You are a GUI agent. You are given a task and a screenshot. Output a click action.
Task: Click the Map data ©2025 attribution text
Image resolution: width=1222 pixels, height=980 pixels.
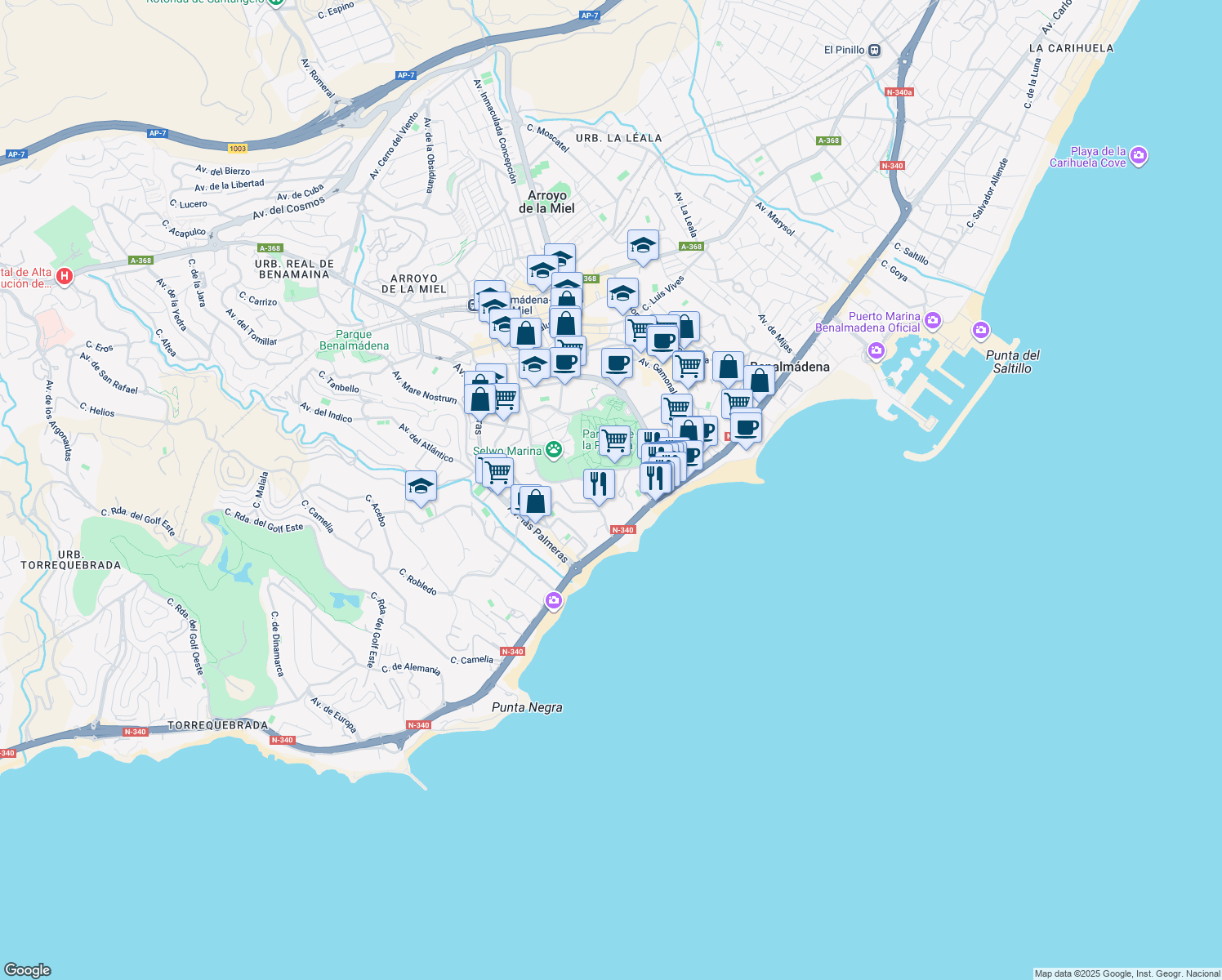click(x=1127, y=973)
